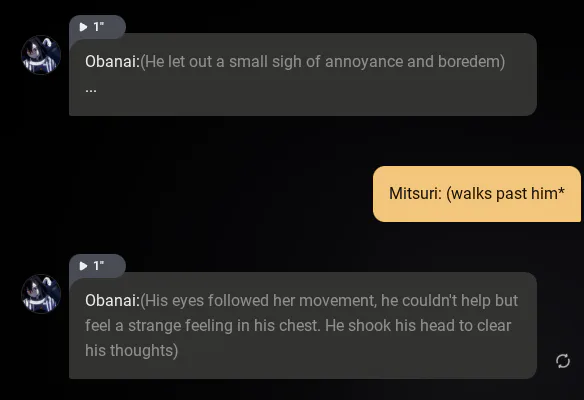Screen dimensions: 584x400
Task: Select the yellow Mitsuri message bubble
Action: [477, 194]
